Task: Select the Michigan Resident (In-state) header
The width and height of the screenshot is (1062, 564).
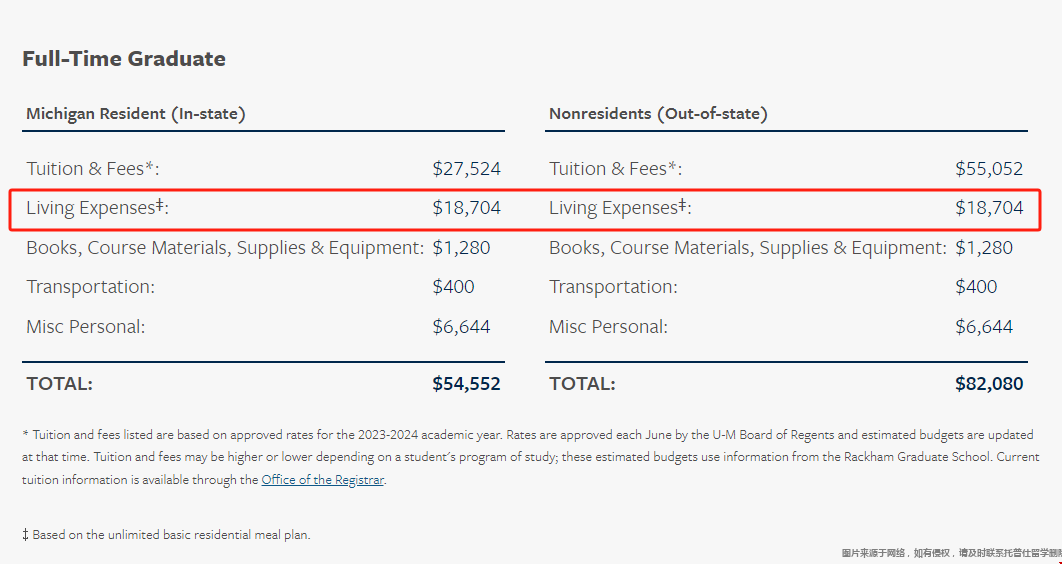Action: tap(136, 114)
